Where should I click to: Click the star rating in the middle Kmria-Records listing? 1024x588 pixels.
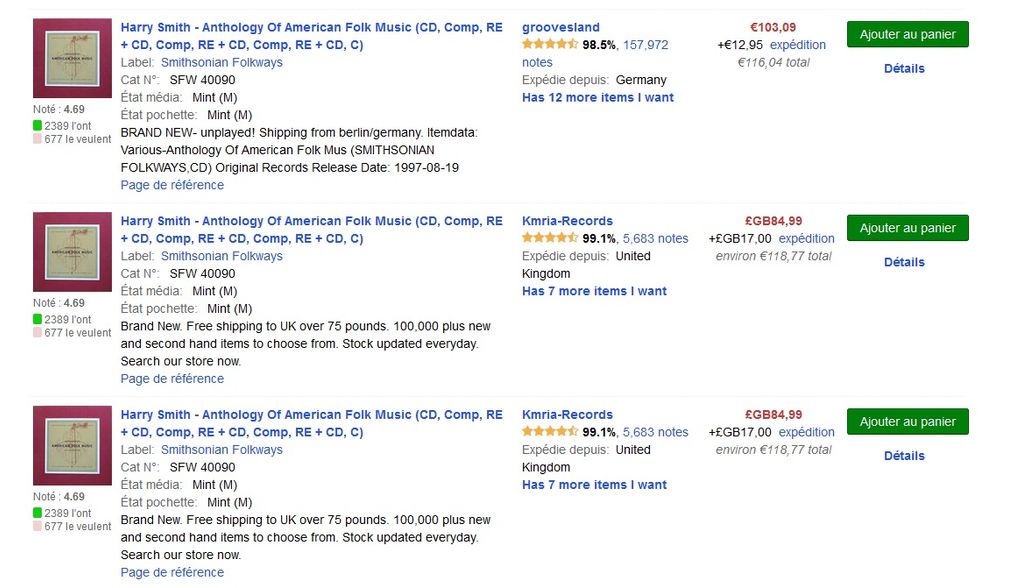click(550, 239)
